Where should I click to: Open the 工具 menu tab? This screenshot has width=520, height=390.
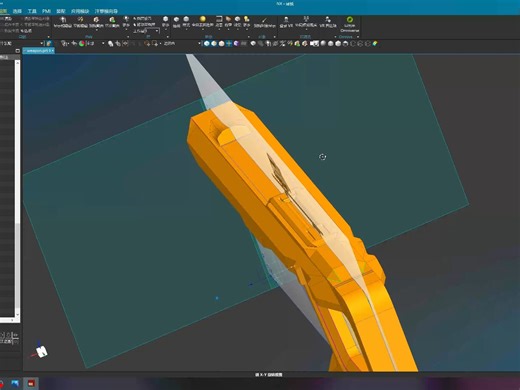click(32, 11)
